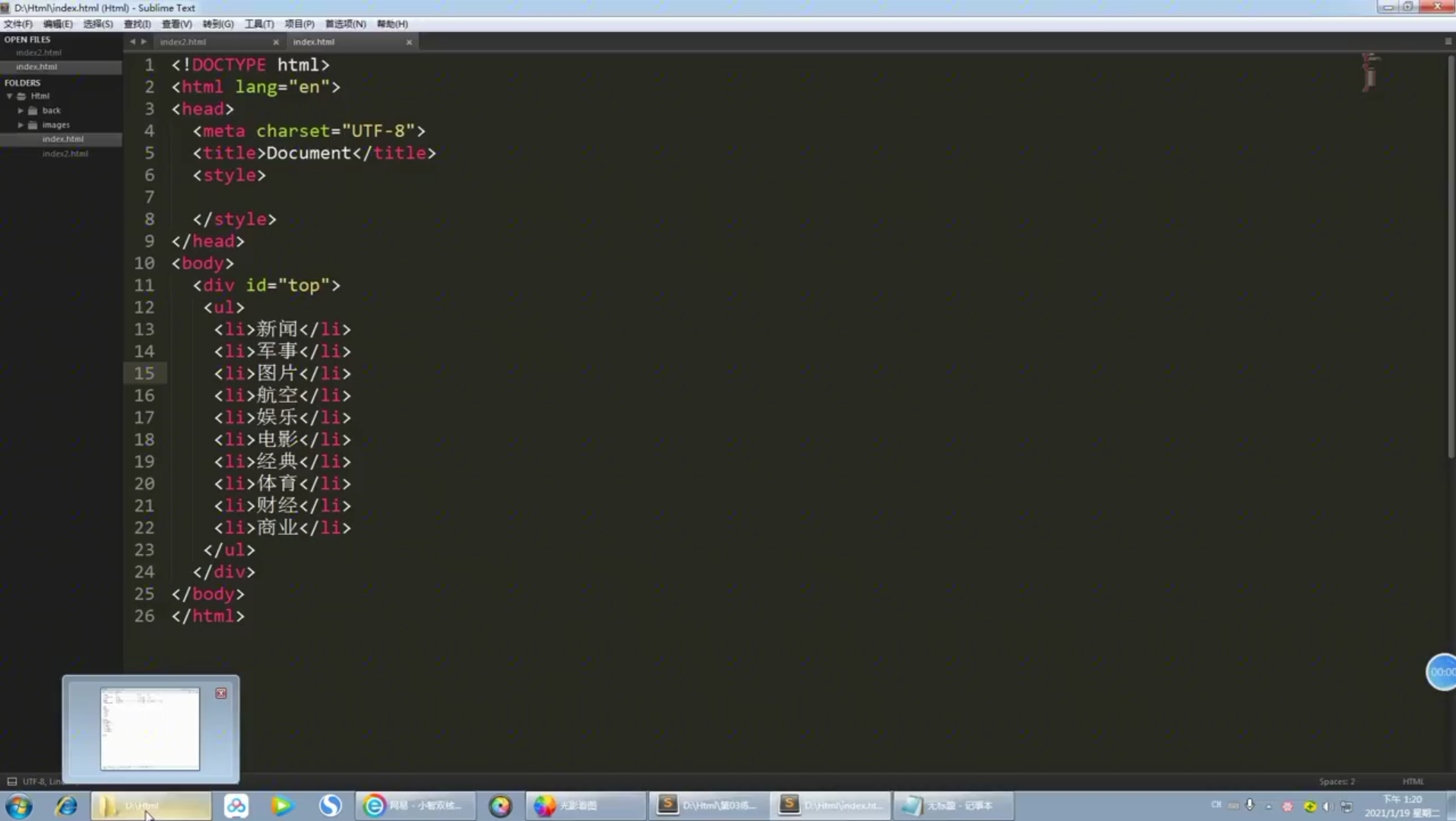
Task: Click the tab list dropdown at the right of the tab bar
Action: click(x=1448, y=42)
